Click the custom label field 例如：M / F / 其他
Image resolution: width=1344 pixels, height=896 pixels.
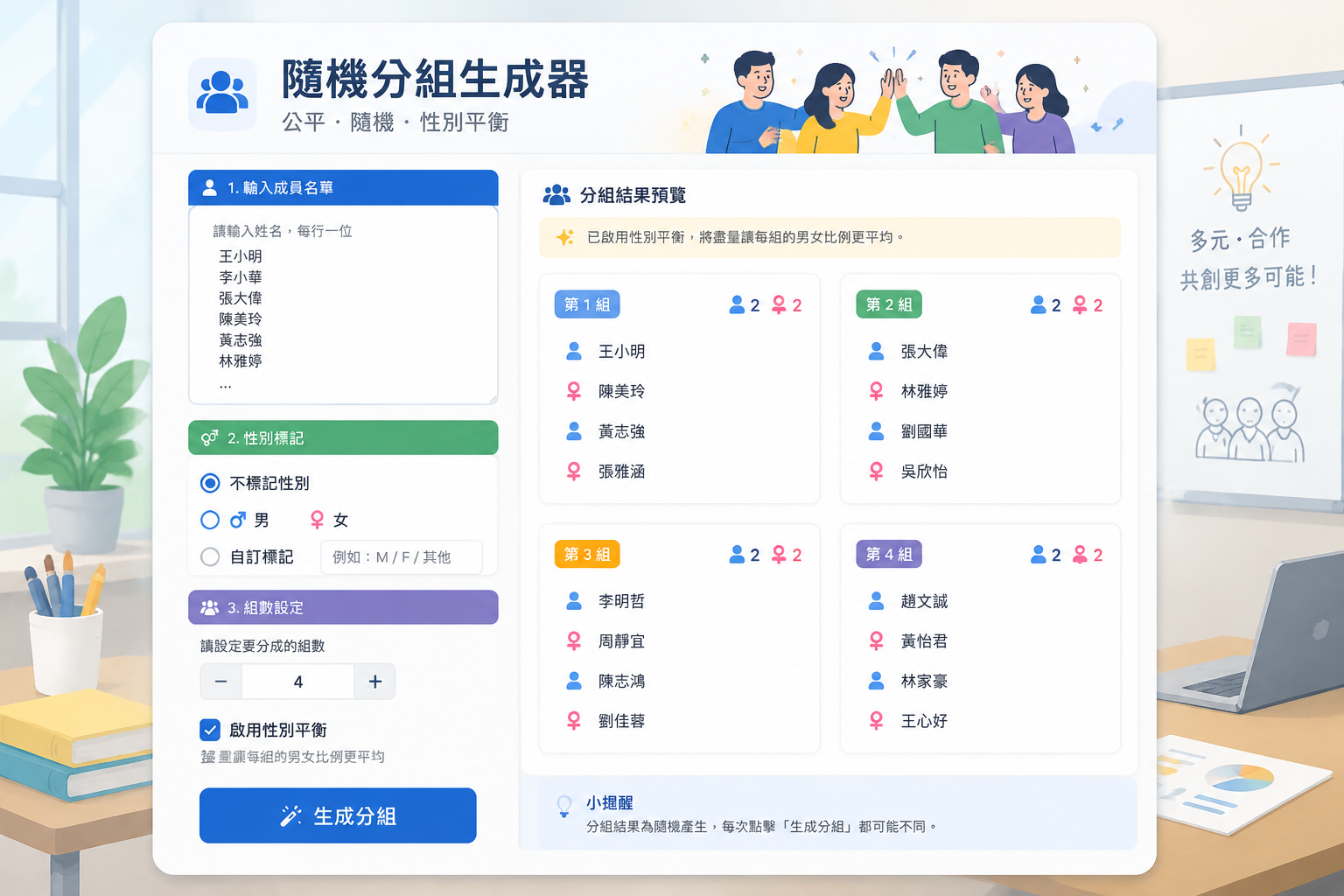click(x=402, y=557)
